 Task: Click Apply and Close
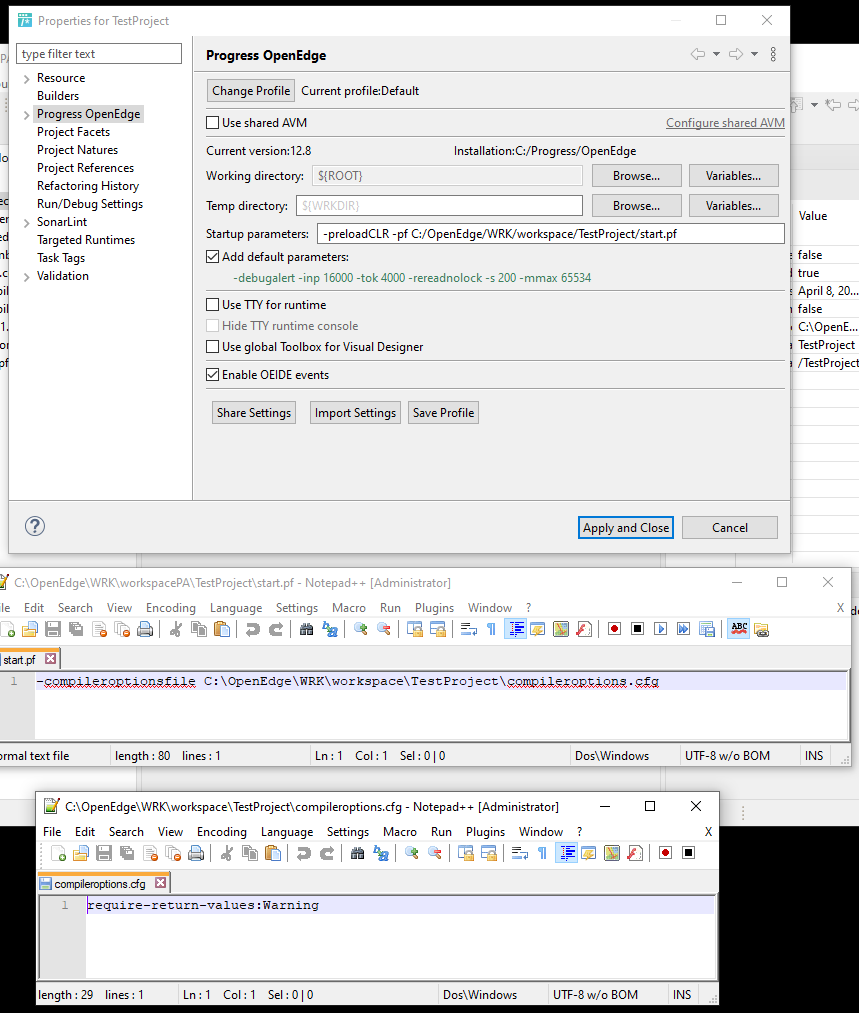point(626,528)
